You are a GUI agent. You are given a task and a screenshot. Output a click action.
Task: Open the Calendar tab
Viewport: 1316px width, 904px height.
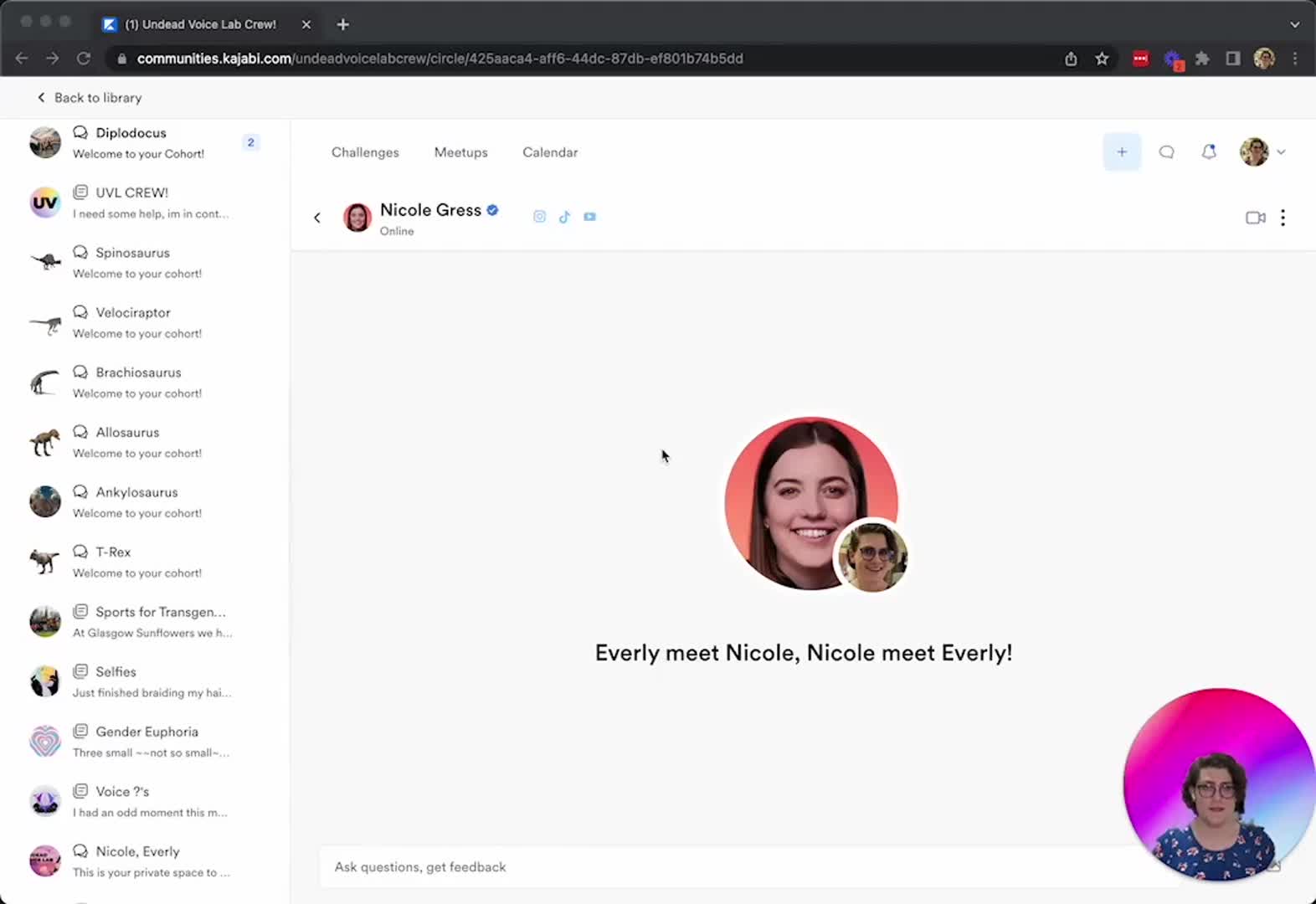pyautogui.click(x=550, y=152)
